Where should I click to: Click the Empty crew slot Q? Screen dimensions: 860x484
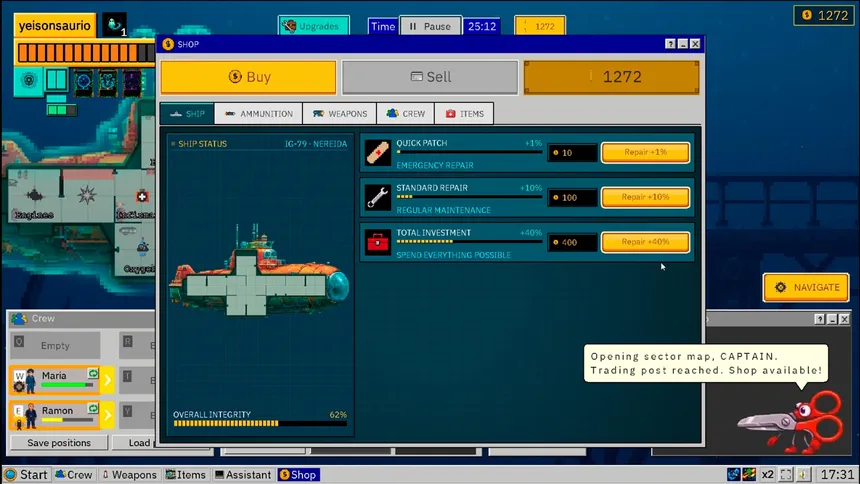click(55, 345)
